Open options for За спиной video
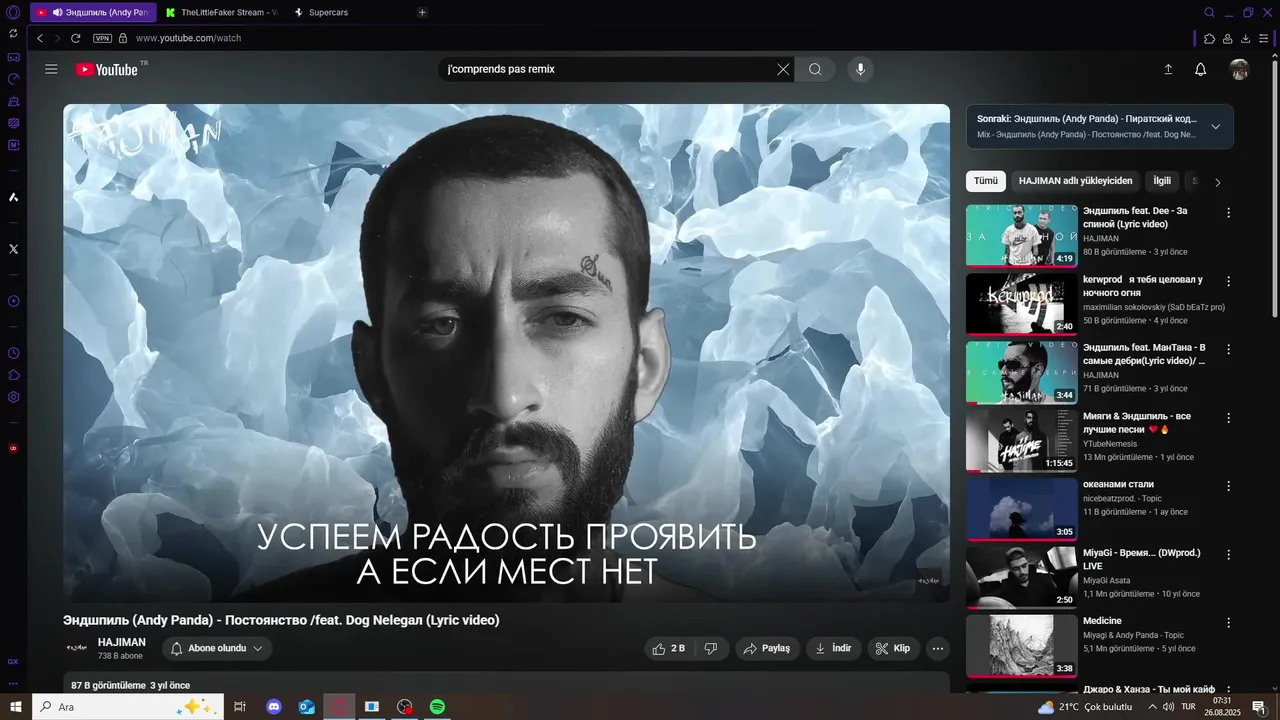This screenshot has width=1280, height=720. click(1228, 213)
